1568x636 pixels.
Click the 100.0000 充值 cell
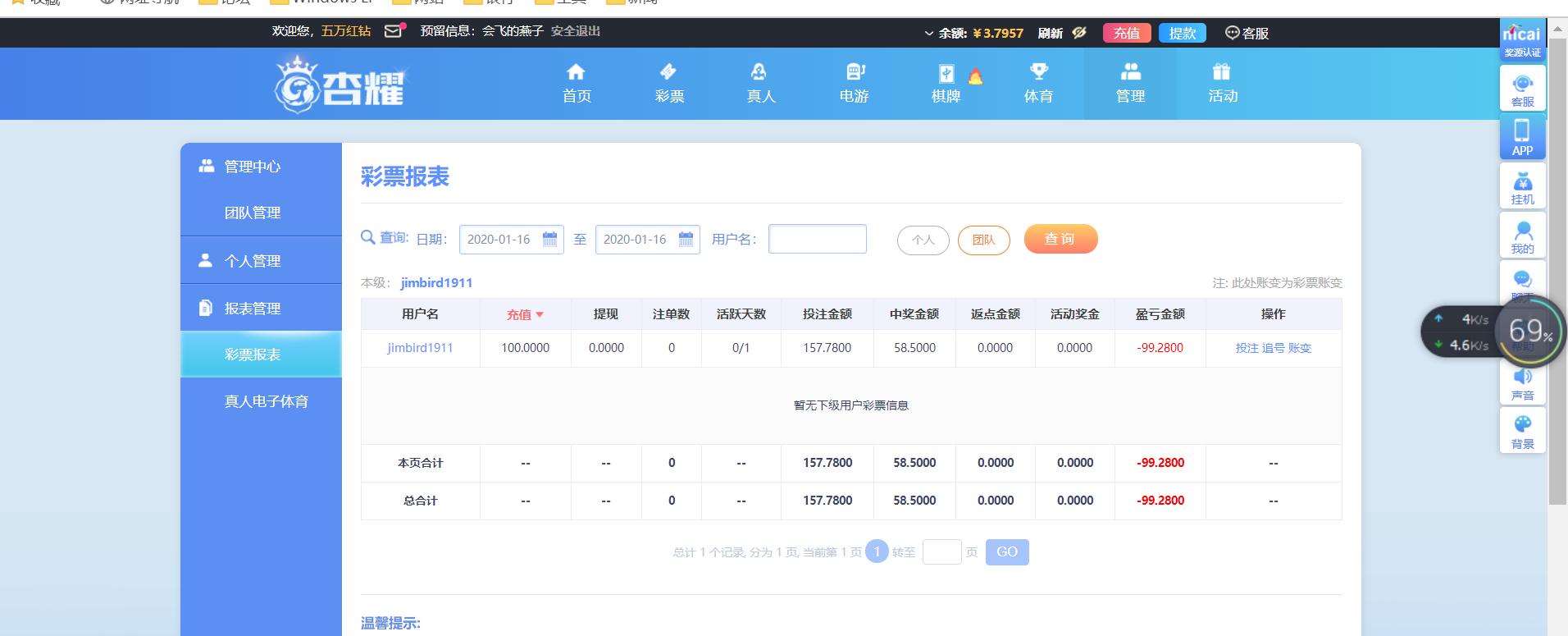point(526,348)
